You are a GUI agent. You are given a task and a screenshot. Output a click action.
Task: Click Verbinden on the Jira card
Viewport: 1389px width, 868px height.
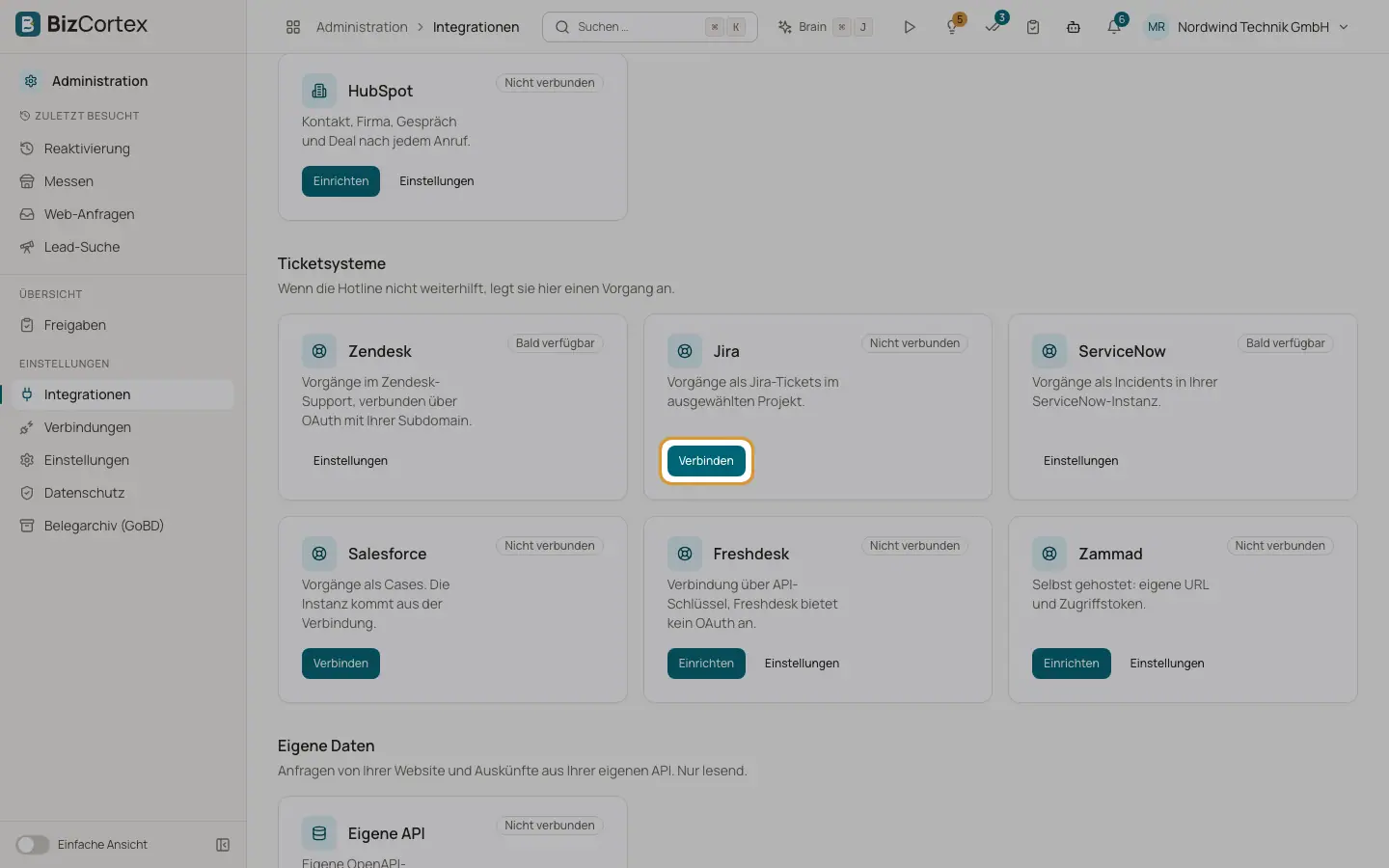[706, 461]
